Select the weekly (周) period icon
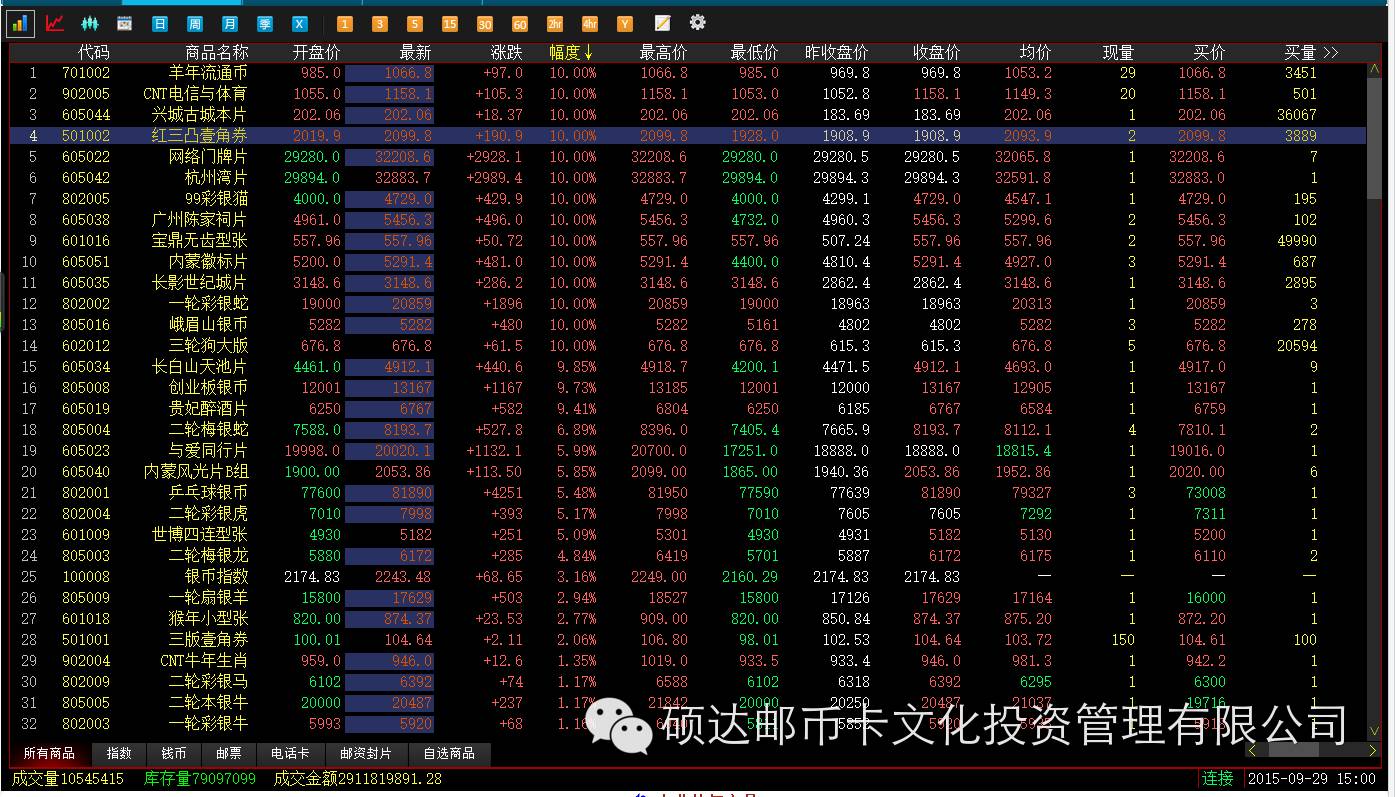The height and width of the screenshot is (797, 1395). [x=195, y=23]
